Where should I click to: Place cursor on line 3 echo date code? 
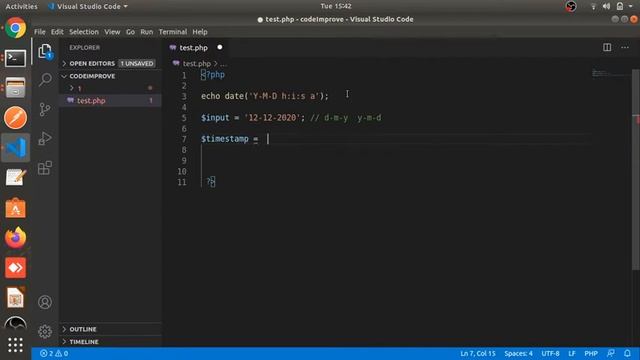point(264,96)
